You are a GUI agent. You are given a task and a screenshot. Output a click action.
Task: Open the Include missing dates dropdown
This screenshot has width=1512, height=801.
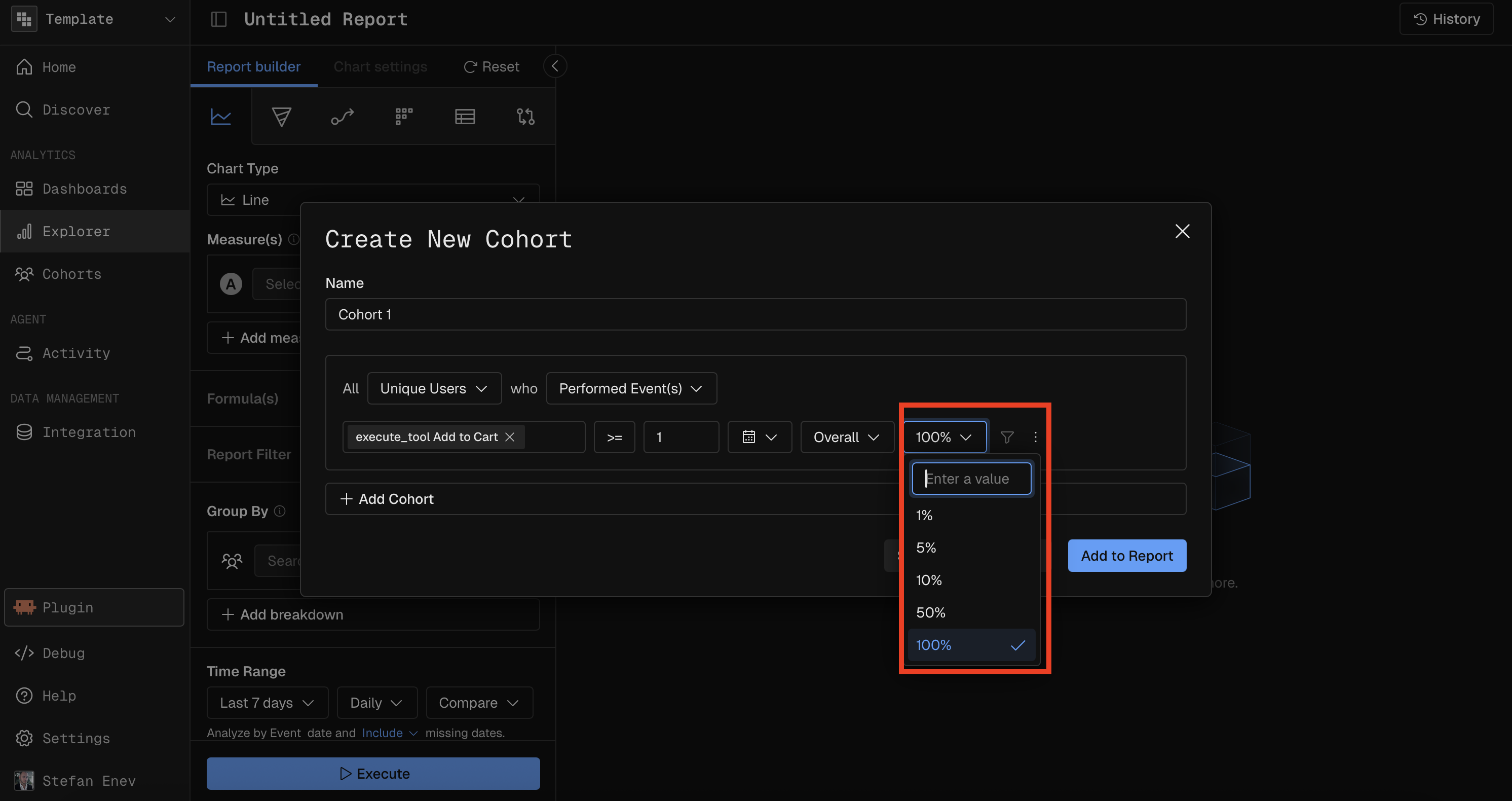tap(390, 734)
